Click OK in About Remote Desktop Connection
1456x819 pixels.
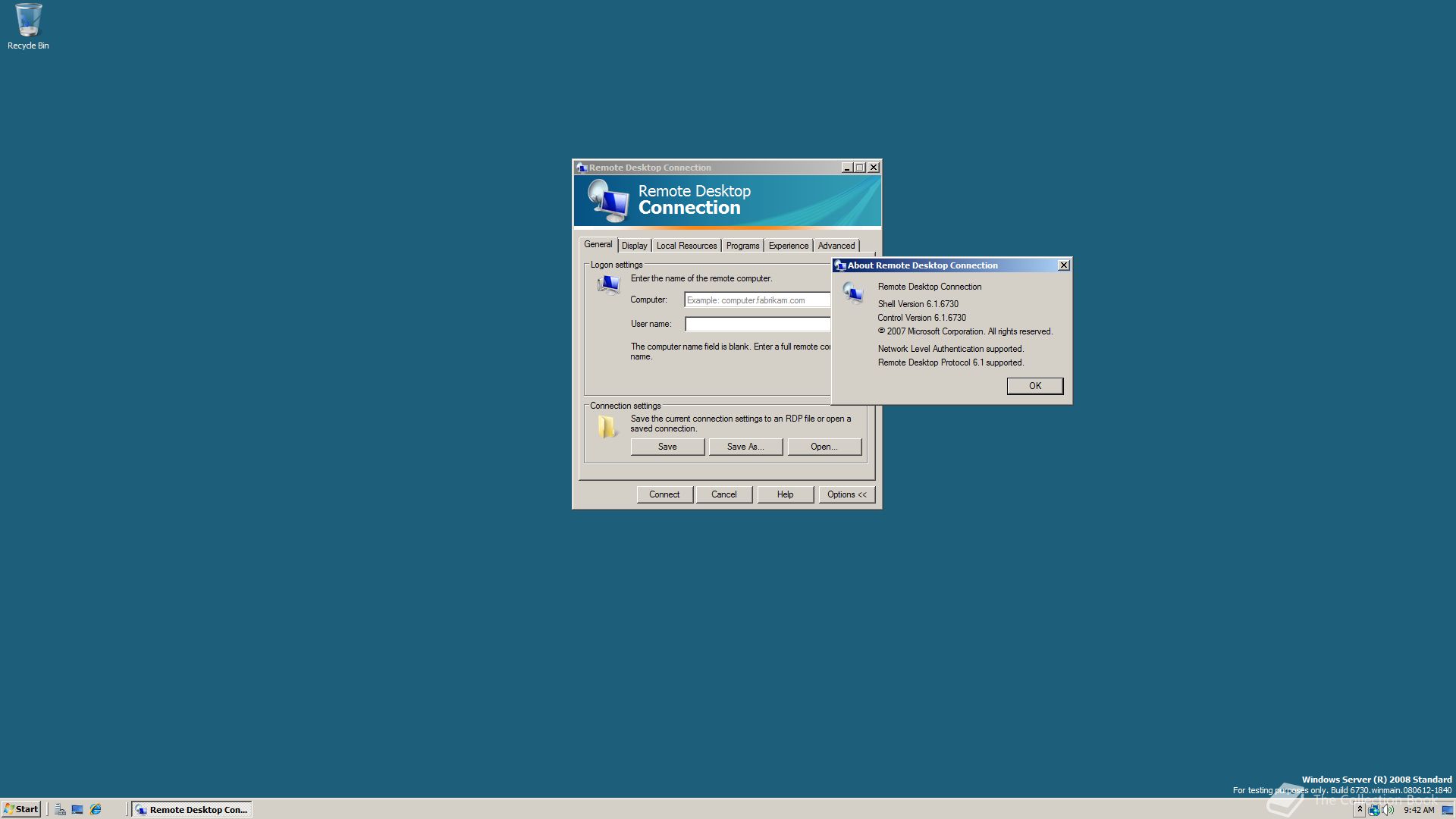[1035, 386]
